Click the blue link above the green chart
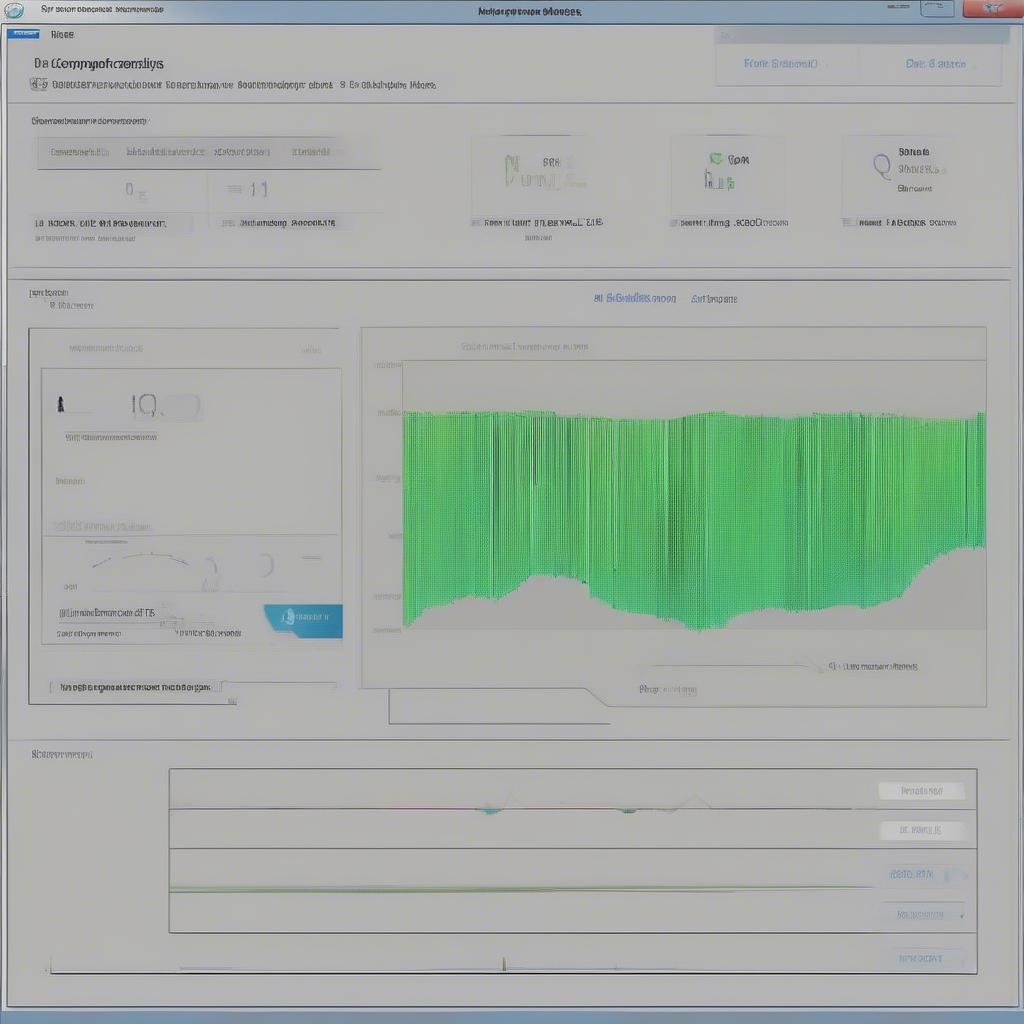Viewport: 1024px width, 1024px height. pyautogui.click(x=634, y=298)
